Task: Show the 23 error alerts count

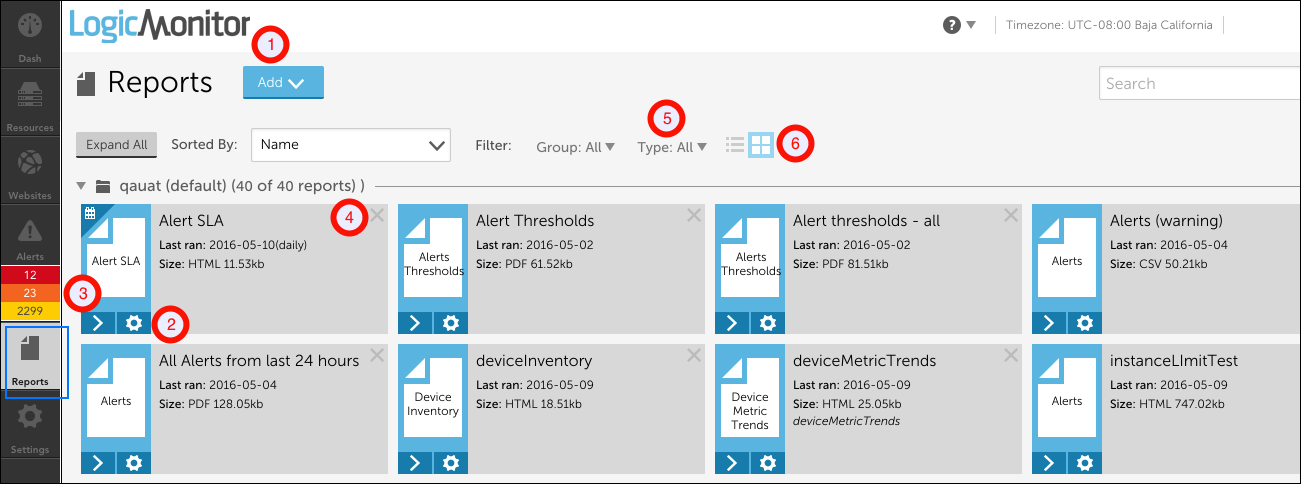Action: (30, 292)
